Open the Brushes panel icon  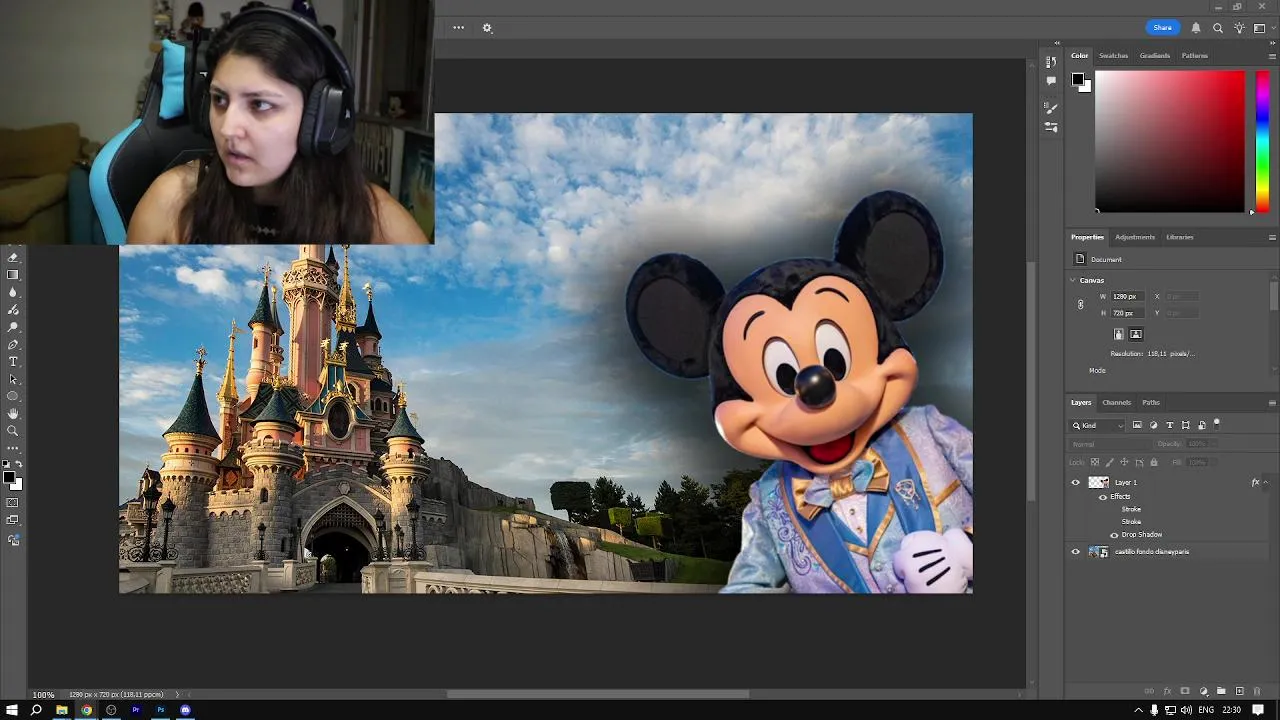point(1051,108)
